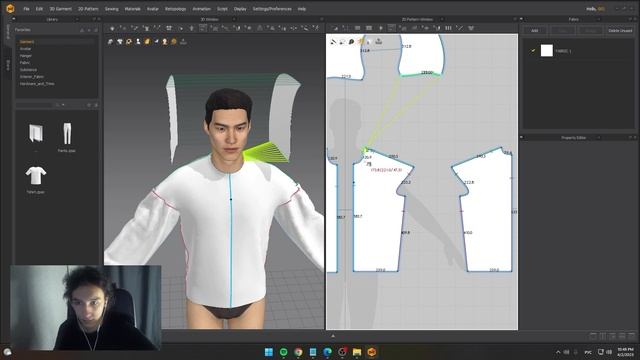Select the FABRIC 1 white color swatch
Viewport: 640px width, 360px height.
pos(547,50)
